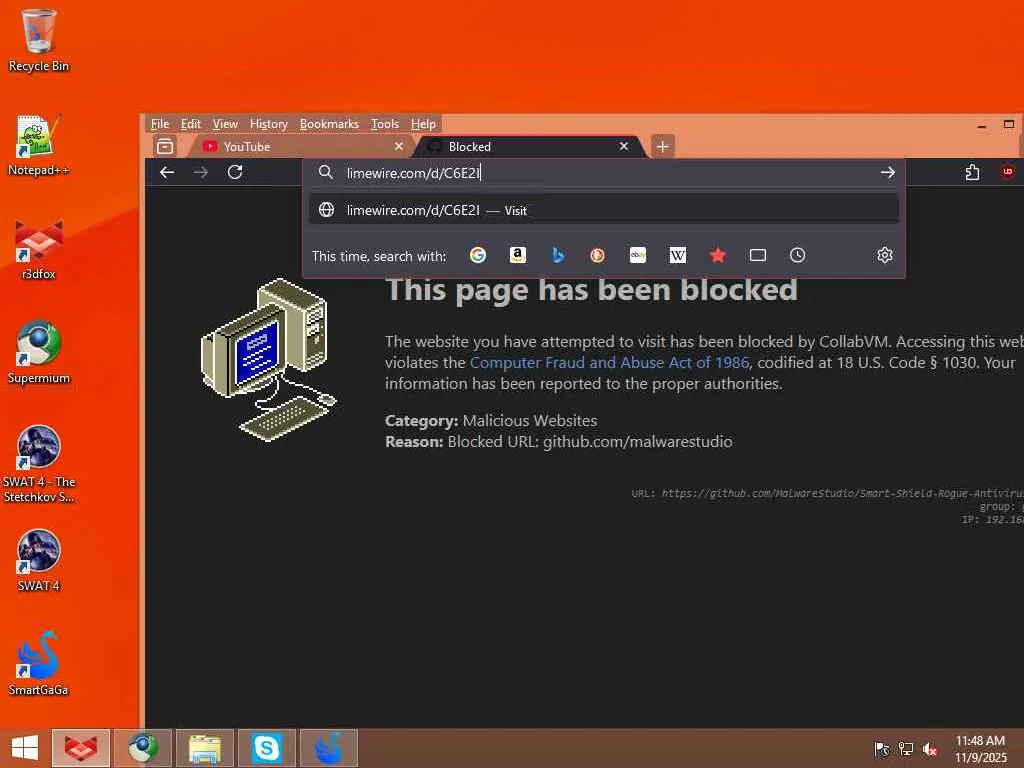Click r3dfox in the taskbar

pos(81,748)
